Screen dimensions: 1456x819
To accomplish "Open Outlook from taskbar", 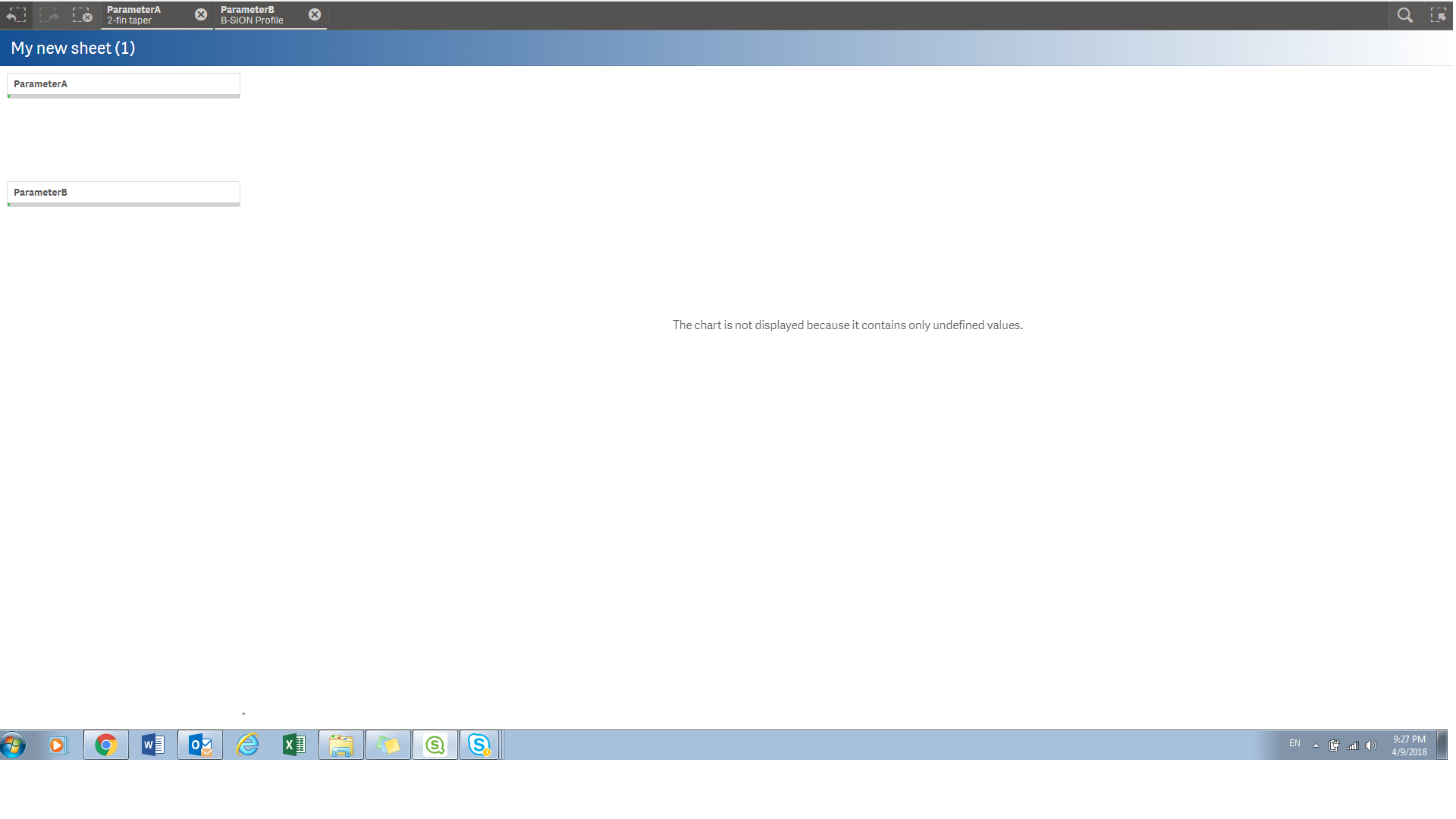I will [x=200, y=745].
